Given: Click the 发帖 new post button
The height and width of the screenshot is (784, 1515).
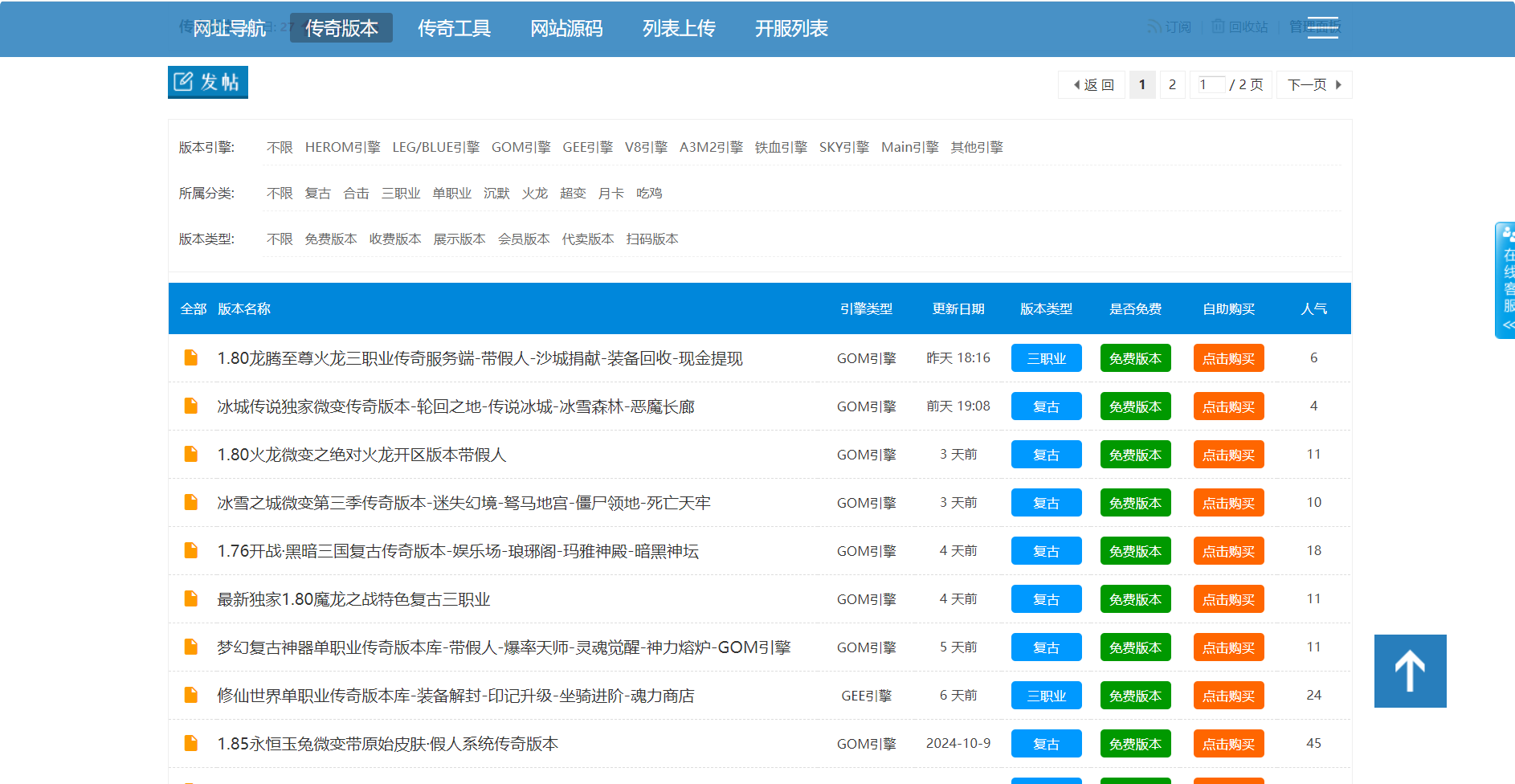Looking at the screenshot, I should coord(207,82).
